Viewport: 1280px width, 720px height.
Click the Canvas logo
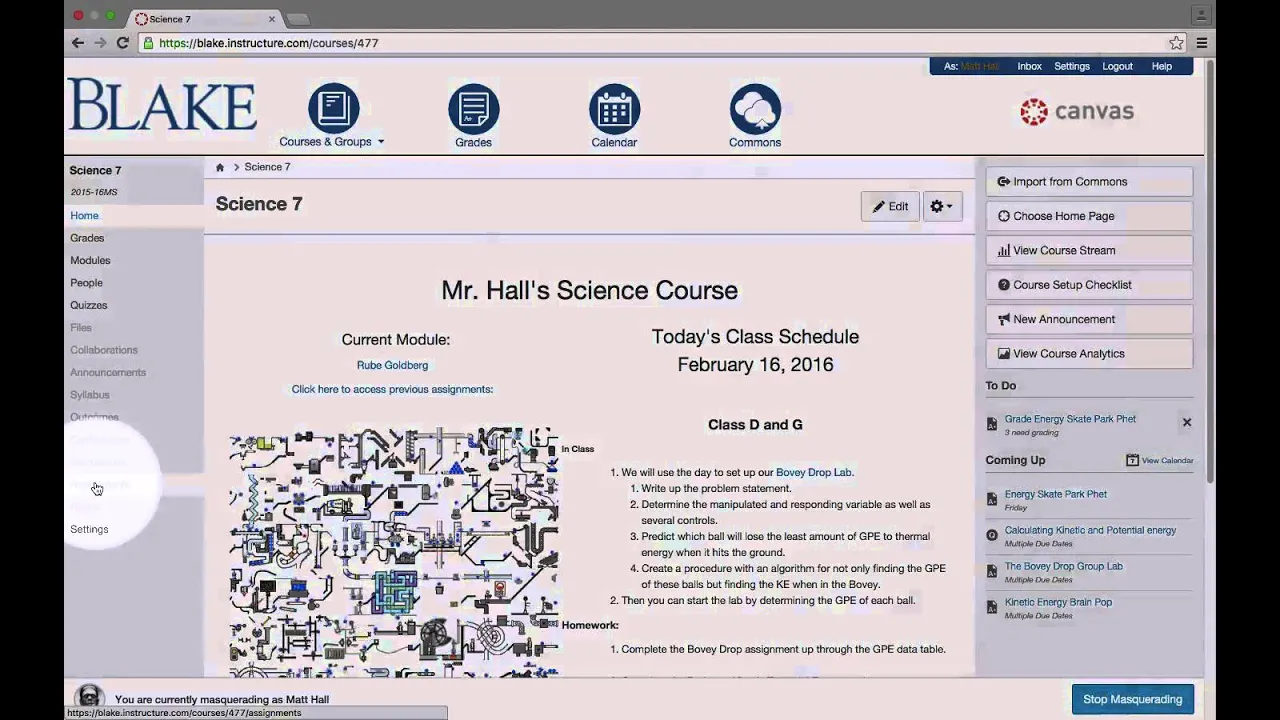click(1077, 111)
